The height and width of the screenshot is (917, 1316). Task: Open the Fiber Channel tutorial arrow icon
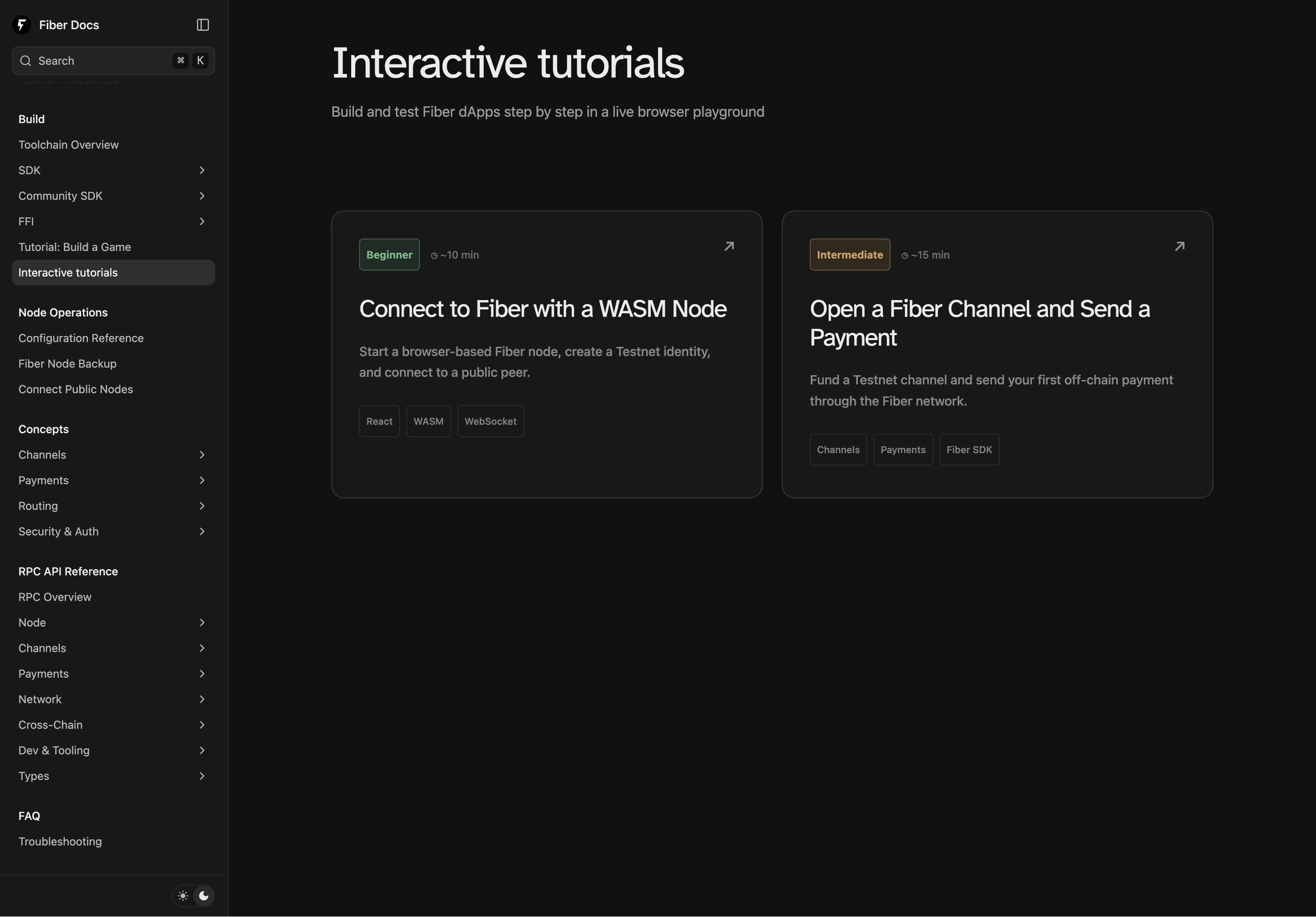tap(1179, 246)
